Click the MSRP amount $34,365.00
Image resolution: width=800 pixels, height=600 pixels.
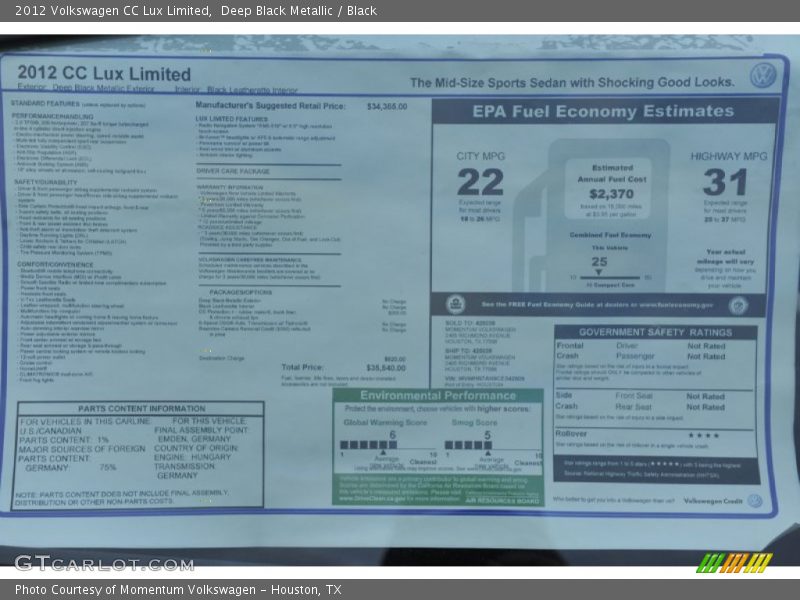[387, 107]
